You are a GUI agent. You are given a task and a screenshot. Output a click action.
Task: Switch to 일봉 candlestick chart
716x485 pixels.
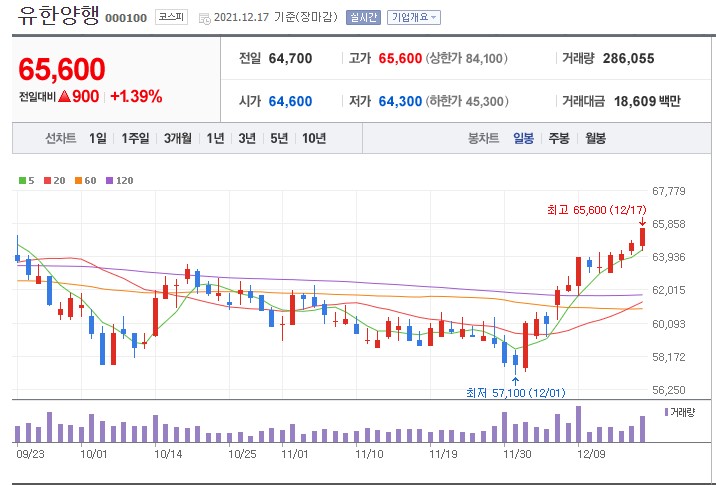(523, 138)
